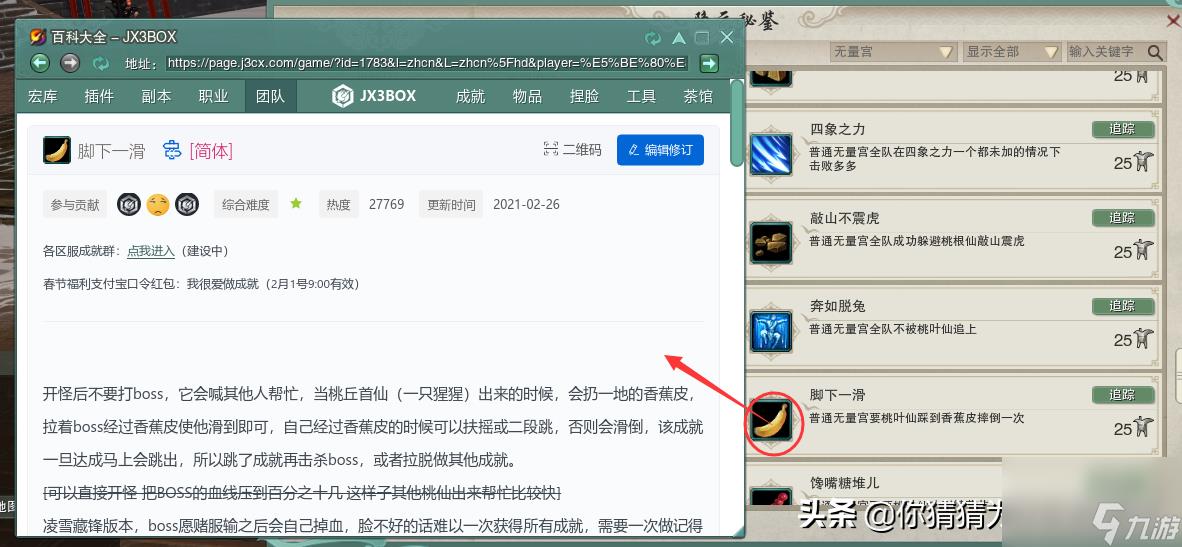Click the first contributor avatar
Screen dimensions: 1182x547
point(129,204)
